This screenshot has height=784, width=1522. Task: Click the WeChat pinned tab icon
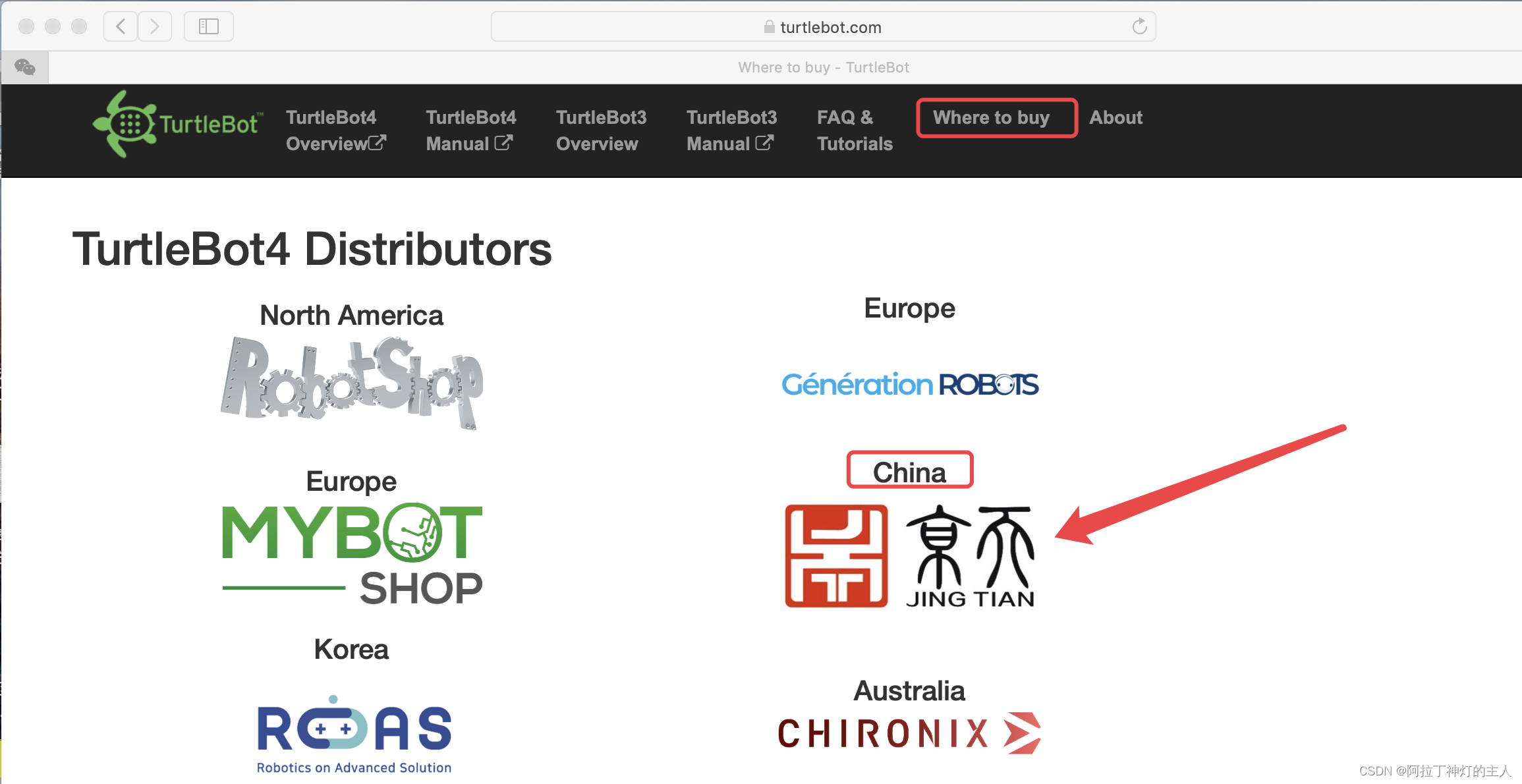point(25,67)
